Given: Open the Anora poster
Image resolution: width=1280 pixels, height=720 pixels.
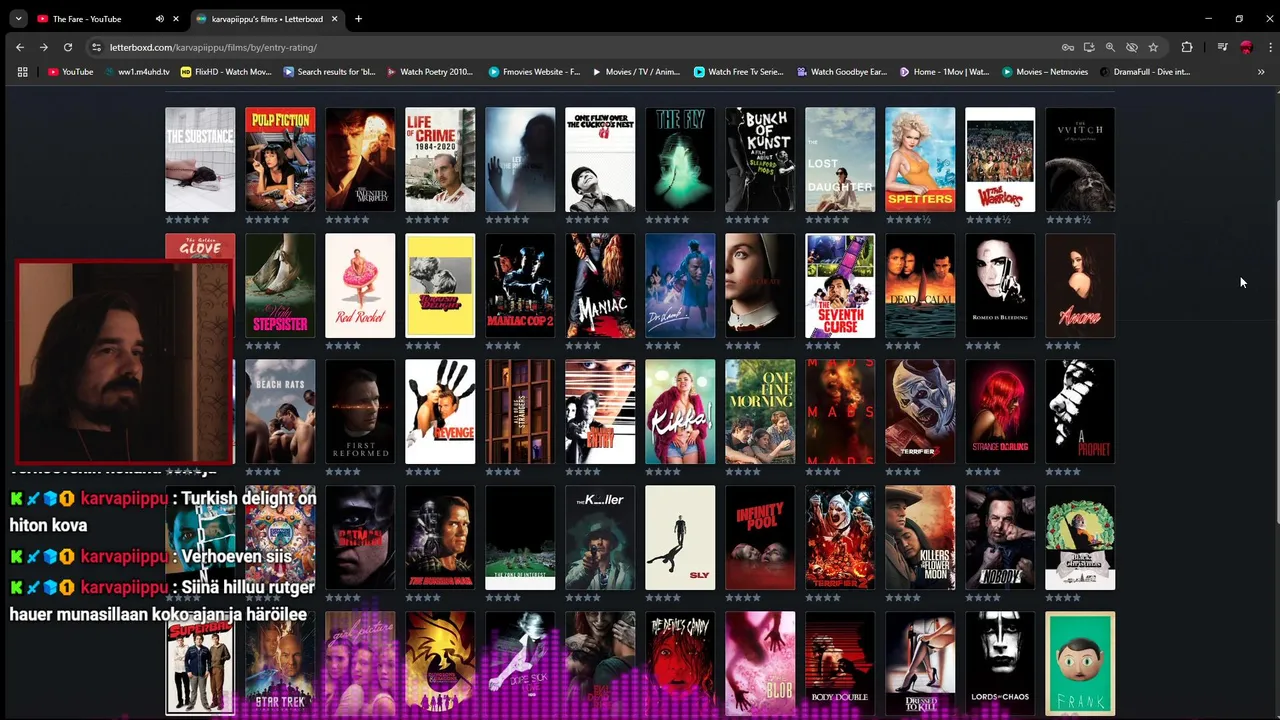Looking at the screenshot, I should click(x=1080, y=286).
